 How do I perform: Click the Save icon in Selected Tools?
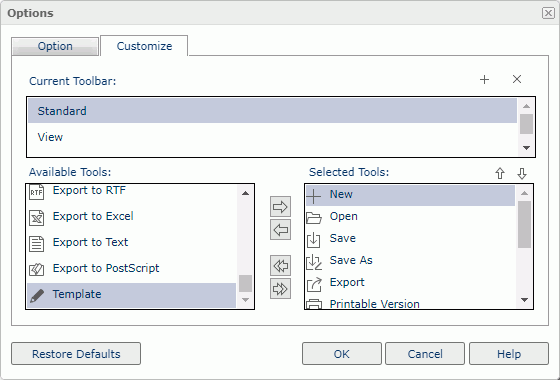(x=314, y=240)
